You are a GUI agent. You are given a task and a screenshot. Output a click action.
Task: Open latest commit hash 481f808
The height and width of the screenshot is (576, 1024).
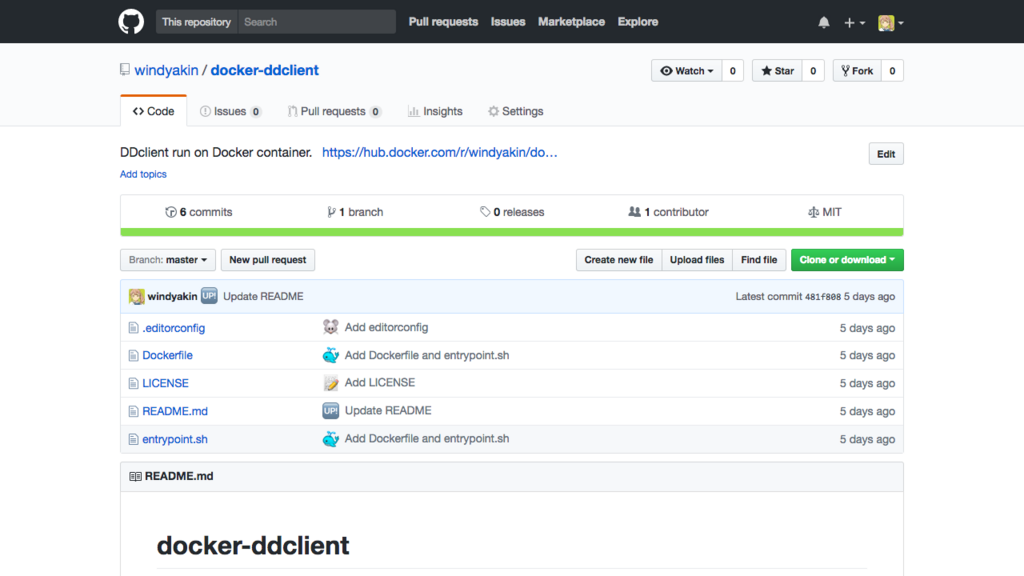coord(823,296)
